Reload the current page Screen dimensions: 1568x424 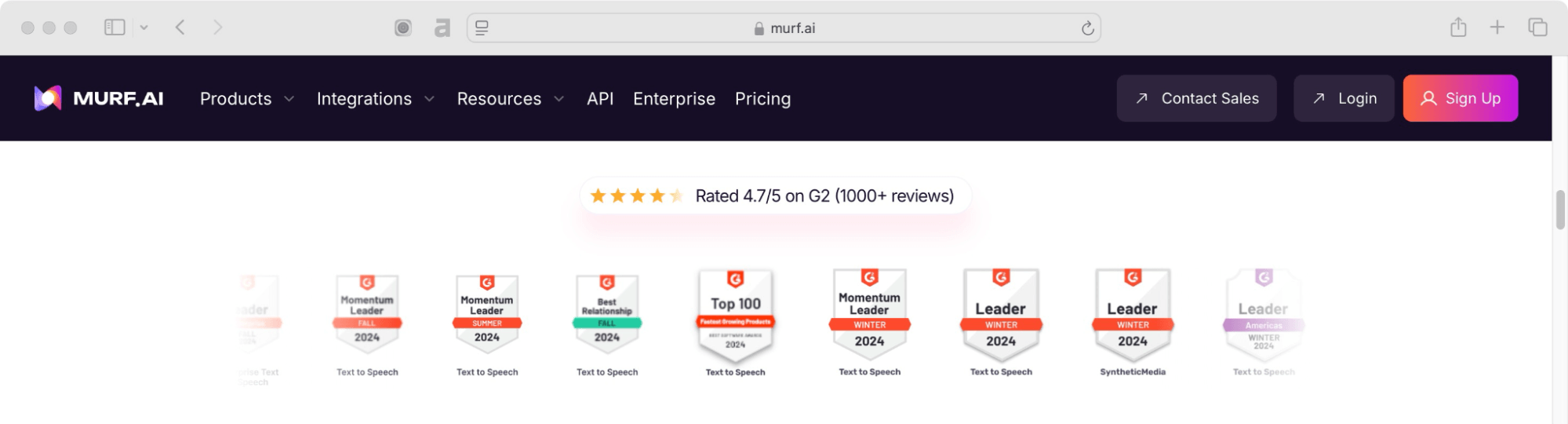point(1087,28)
